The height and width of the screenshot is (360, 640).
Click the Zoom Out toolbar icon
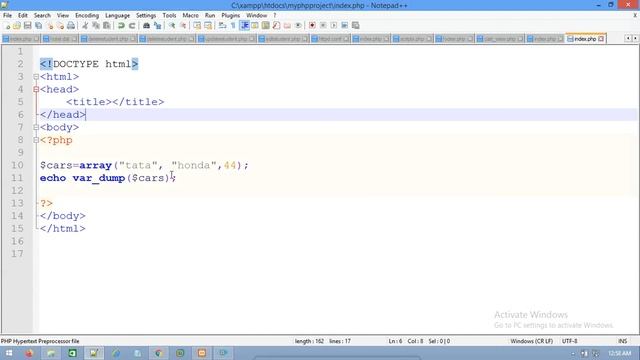(183, 26)
